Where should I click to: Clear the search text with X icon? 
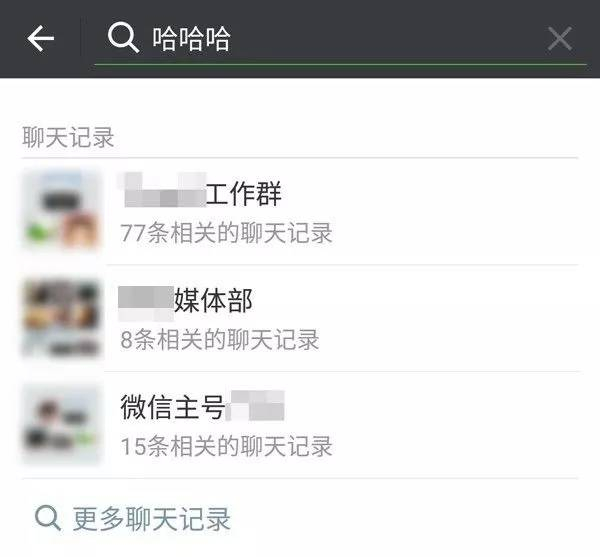pyautogui.click(x=559, y=38)
